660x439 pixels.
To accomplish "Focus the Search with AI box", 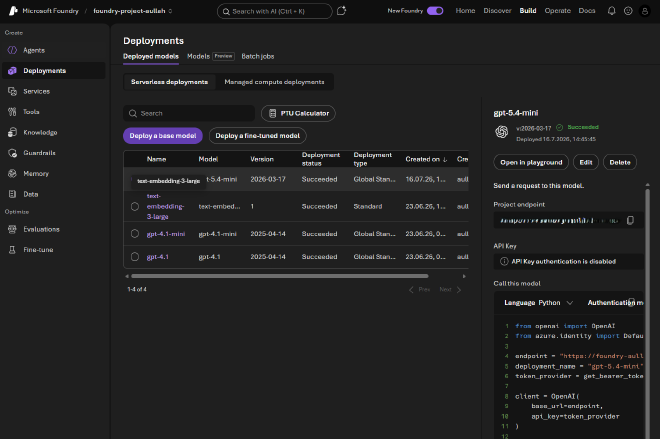I will [x=274, y=11].
